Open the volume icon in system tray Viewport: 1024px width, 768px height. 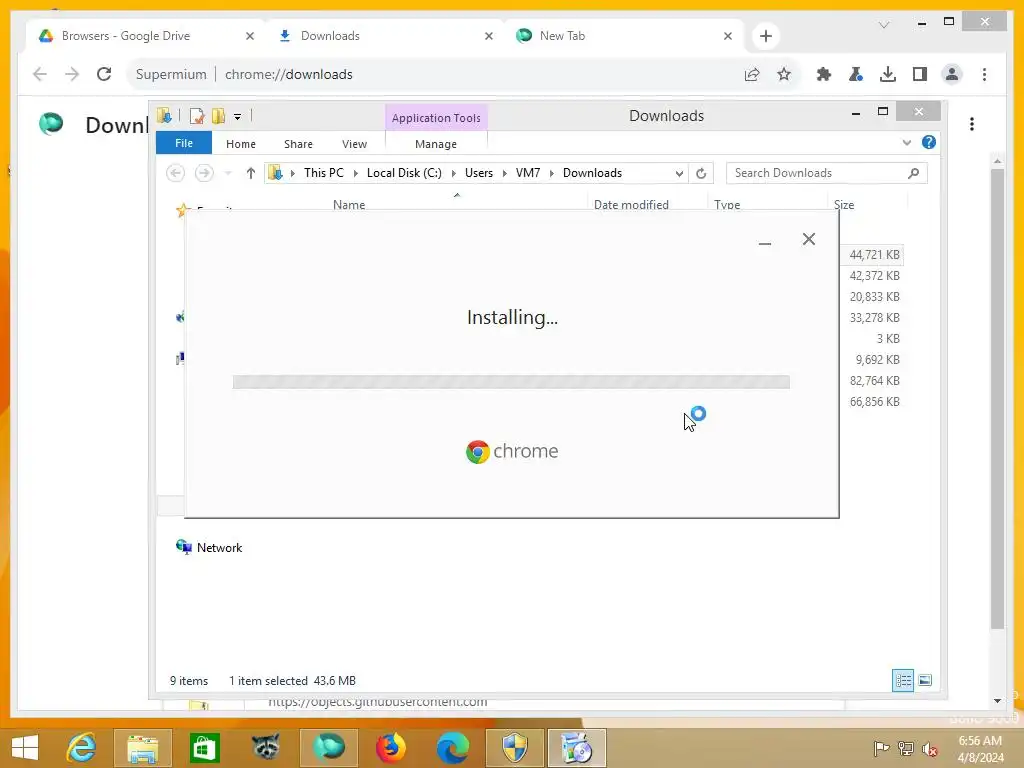point(929,748)
